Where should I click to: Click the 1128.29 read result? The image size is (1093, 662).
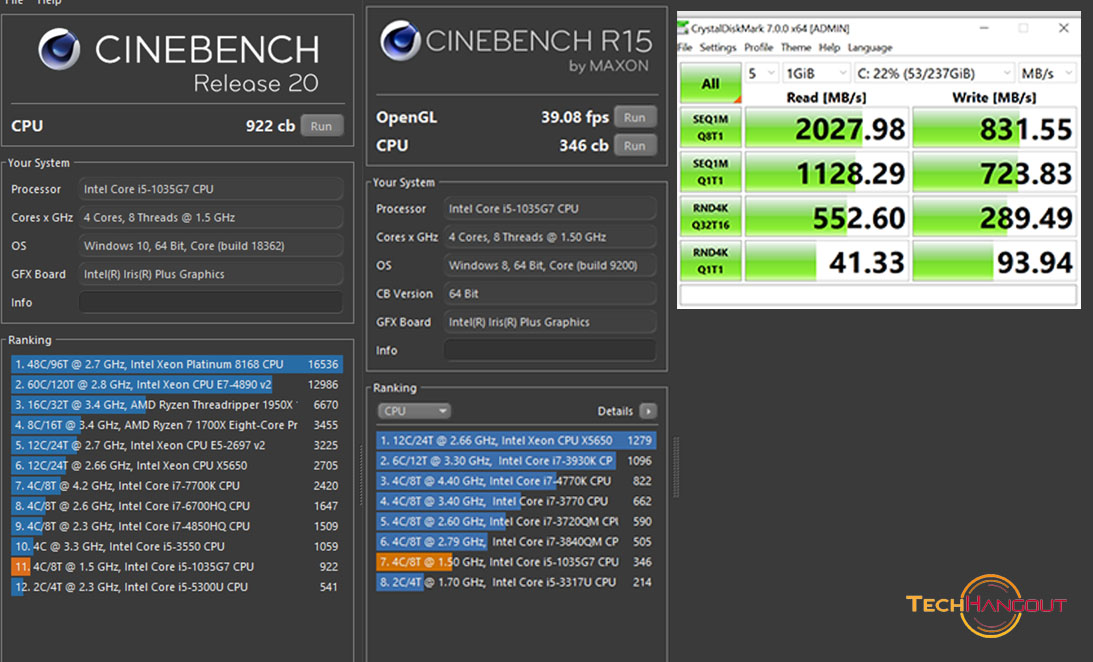827,172
